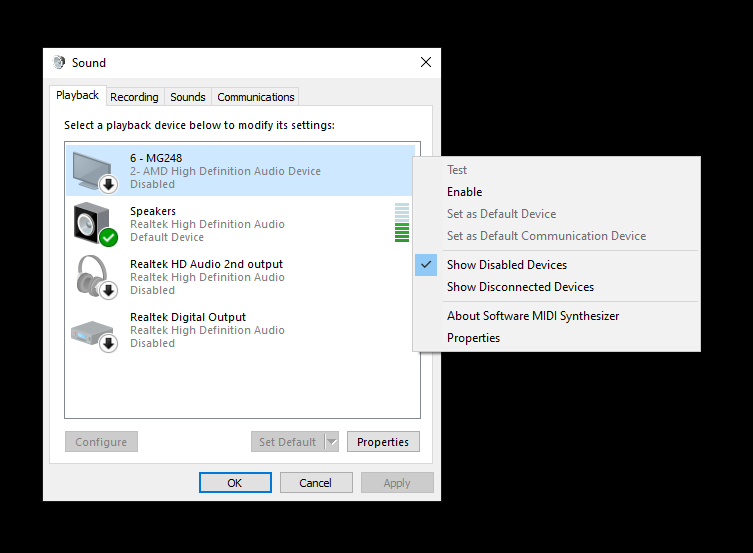Click the 'Default Device' status text
The image size is (753, 553).
[167, 237]
